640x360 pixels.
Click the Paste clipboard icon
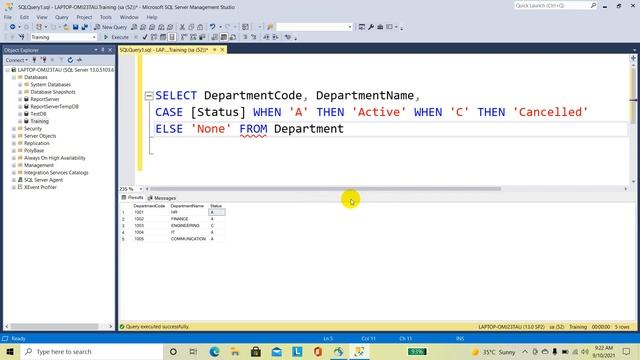[x=200, y=27]
